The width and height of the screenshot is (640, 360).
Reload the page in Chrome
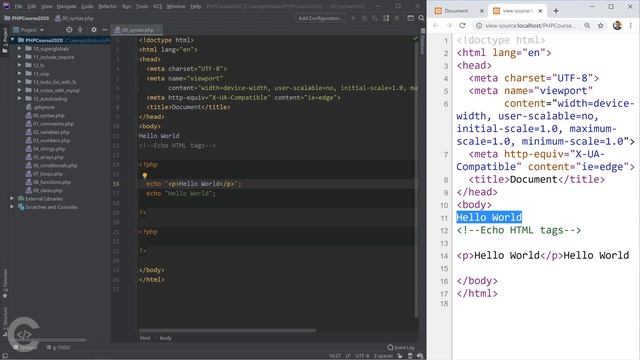[462, 25]
